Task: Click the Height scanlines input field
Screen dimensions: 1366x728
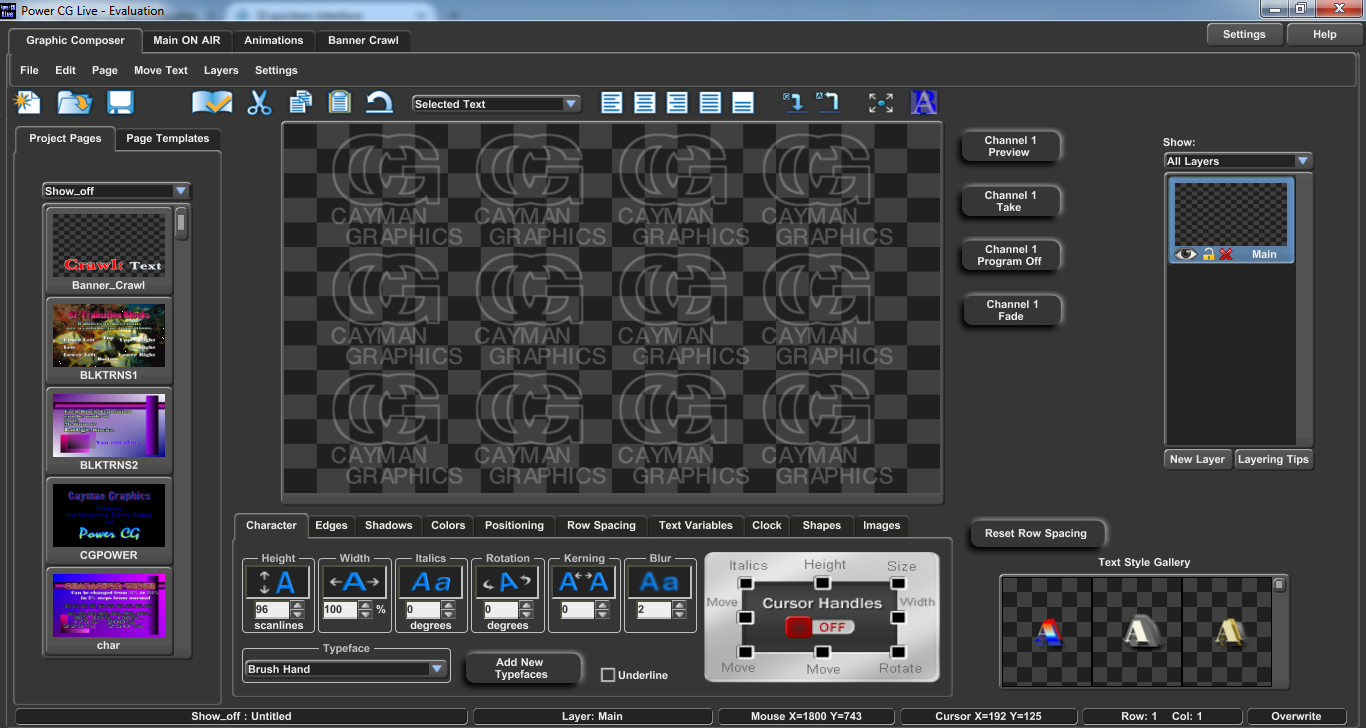Action: coord(271,609)
